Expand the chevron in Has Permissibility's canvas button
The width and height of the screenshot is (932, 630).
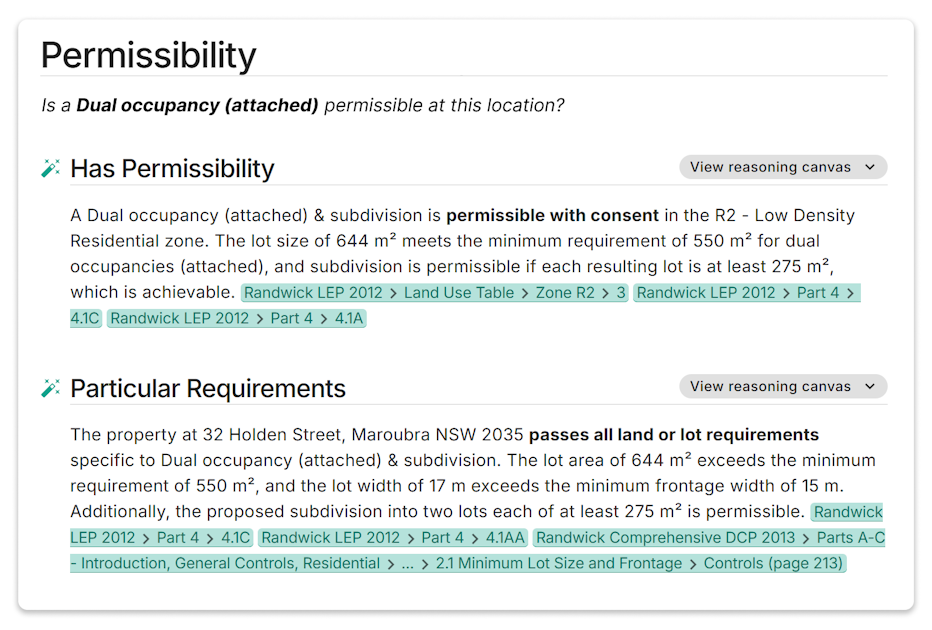[x=870, y=167]
